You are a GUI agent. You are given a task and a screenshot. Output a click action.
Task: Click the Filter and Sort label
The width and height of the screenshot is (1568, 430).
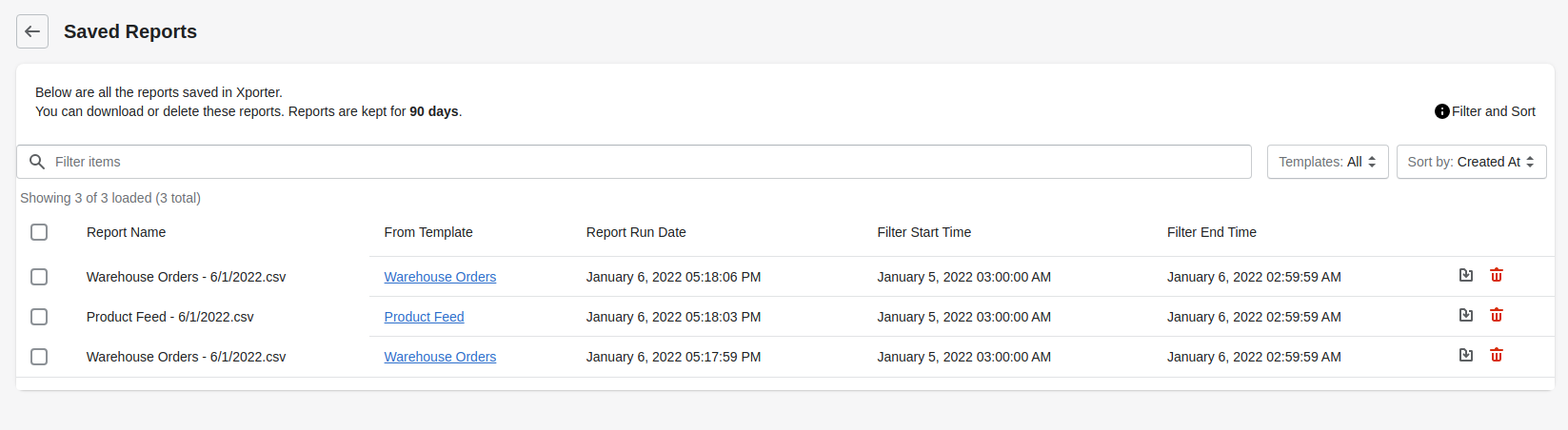tap(1493, 111)
